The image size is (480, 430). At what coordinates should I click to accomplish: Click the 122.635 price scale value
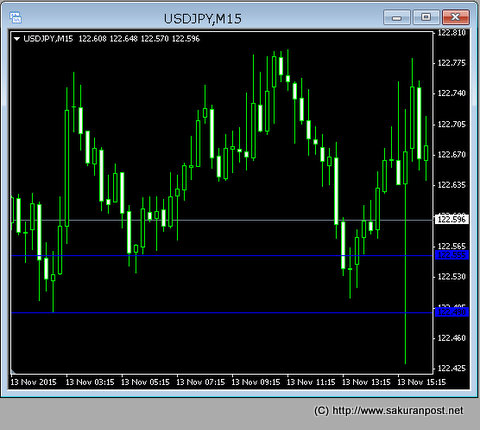tap(451, 185)
